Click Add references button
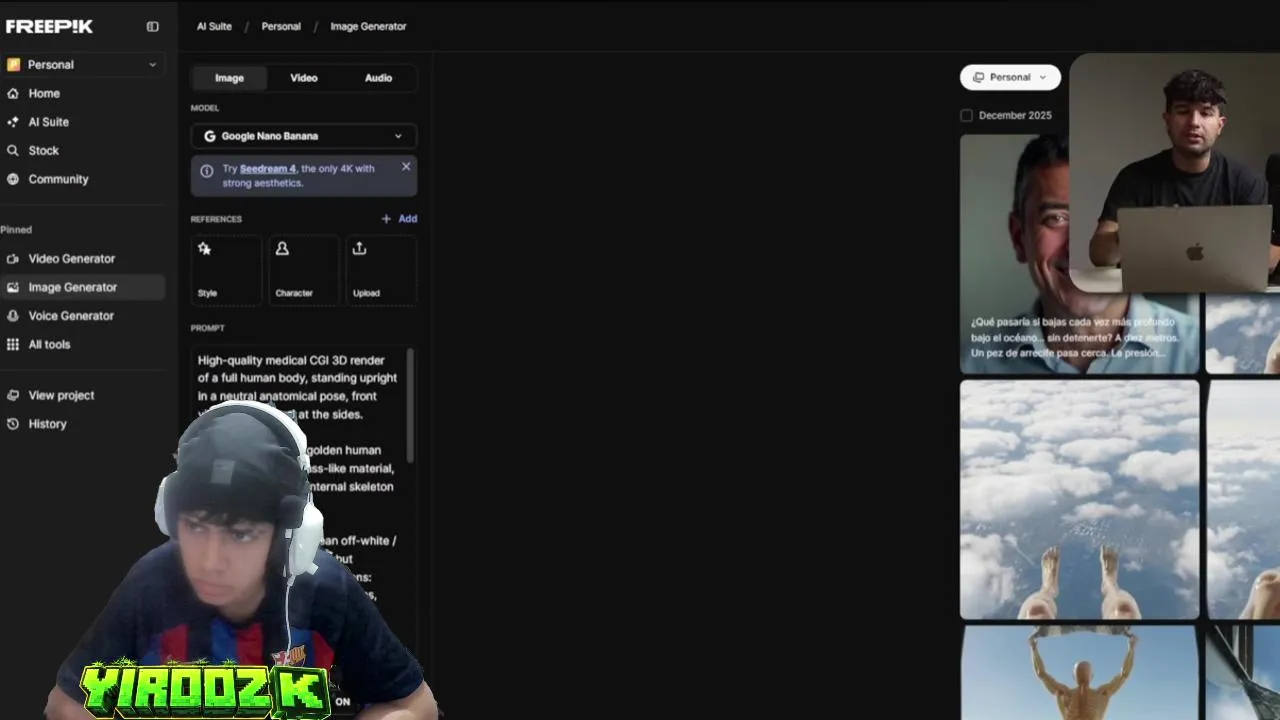The width and height of the screenshot is (1280, 720). coord(399,218)
